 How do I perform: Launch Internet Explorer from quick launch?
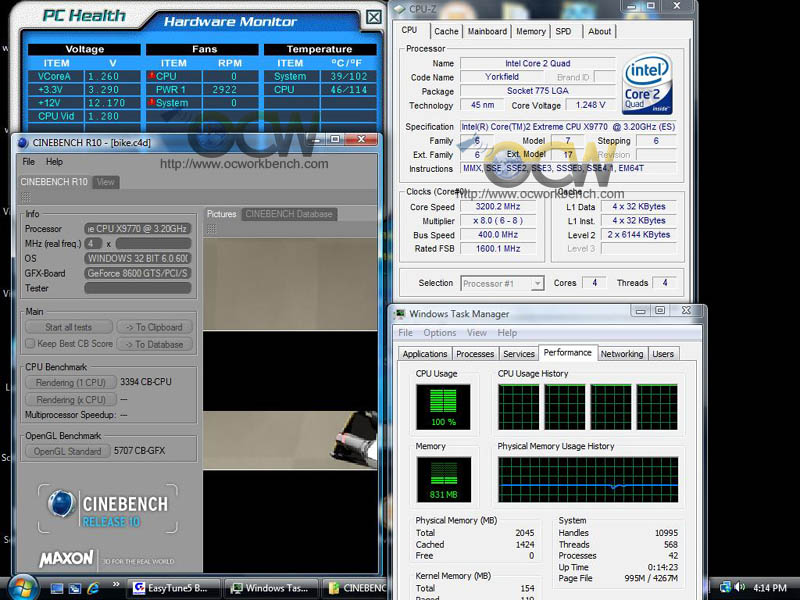coord(93,588)
